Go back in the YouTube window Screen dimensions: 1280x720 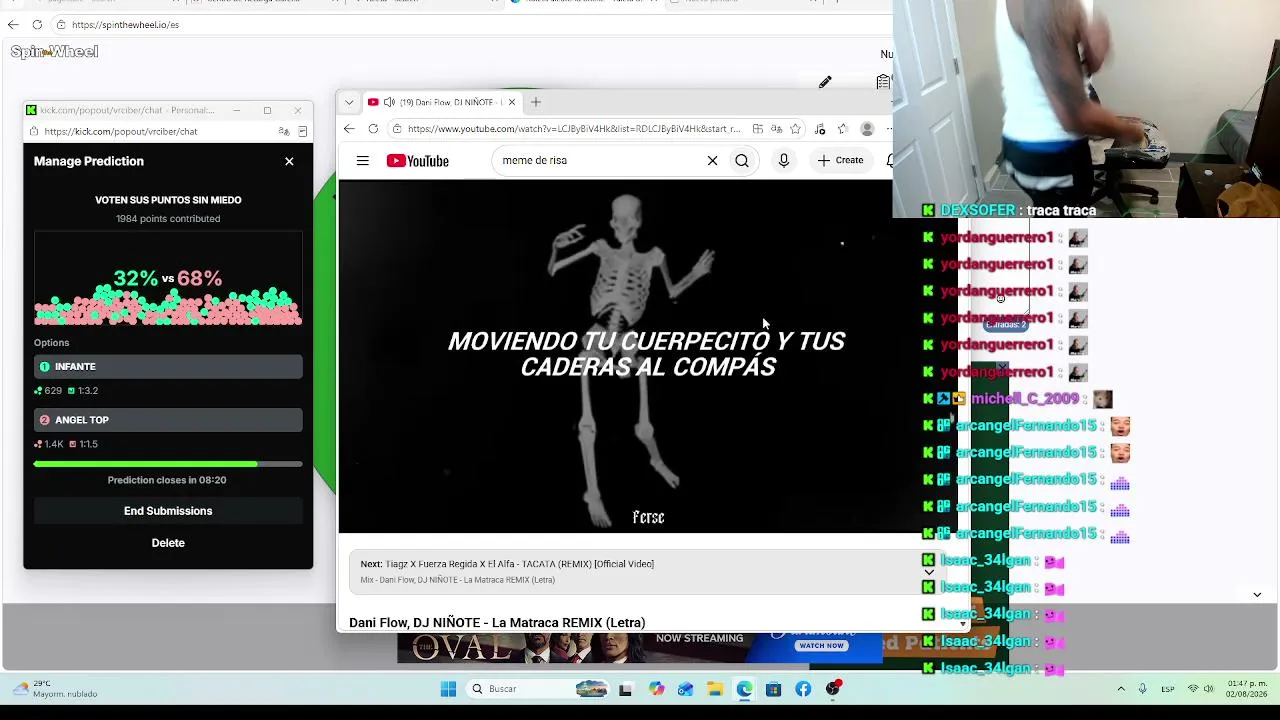click(x=349, y=129)
